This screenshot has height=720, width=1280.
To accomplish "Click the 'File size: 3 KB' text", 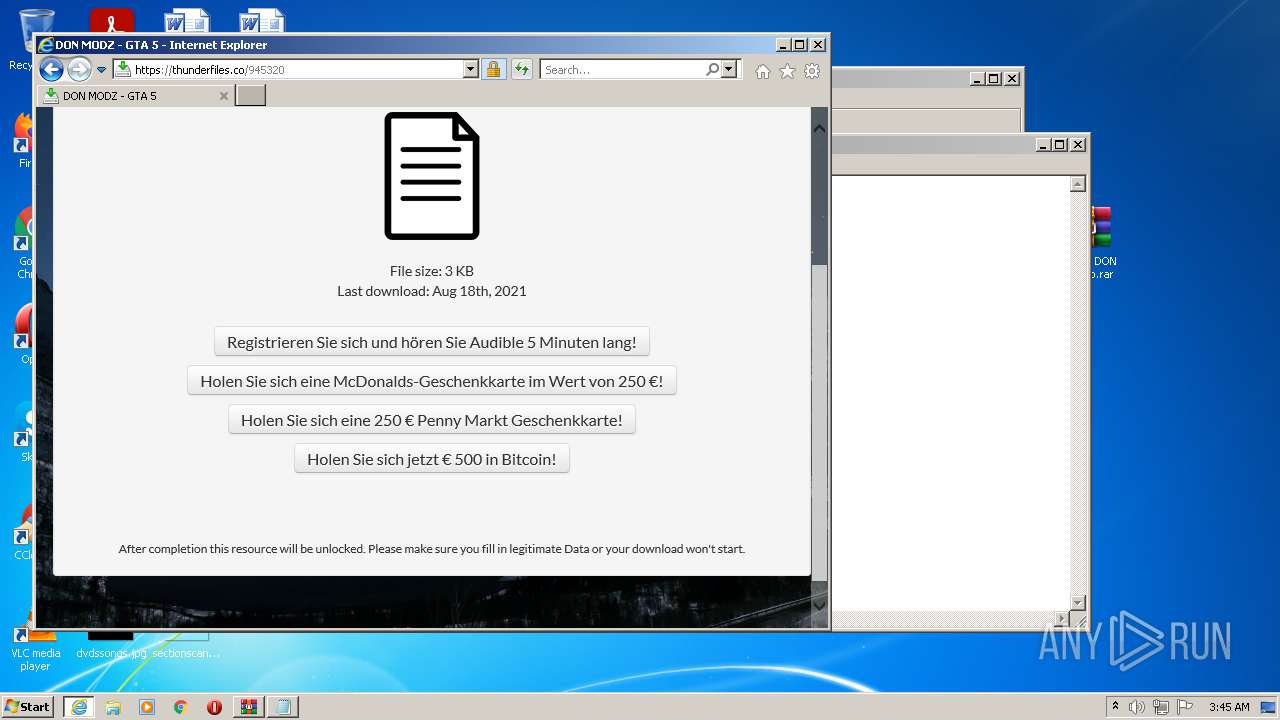I will point(432,271).
